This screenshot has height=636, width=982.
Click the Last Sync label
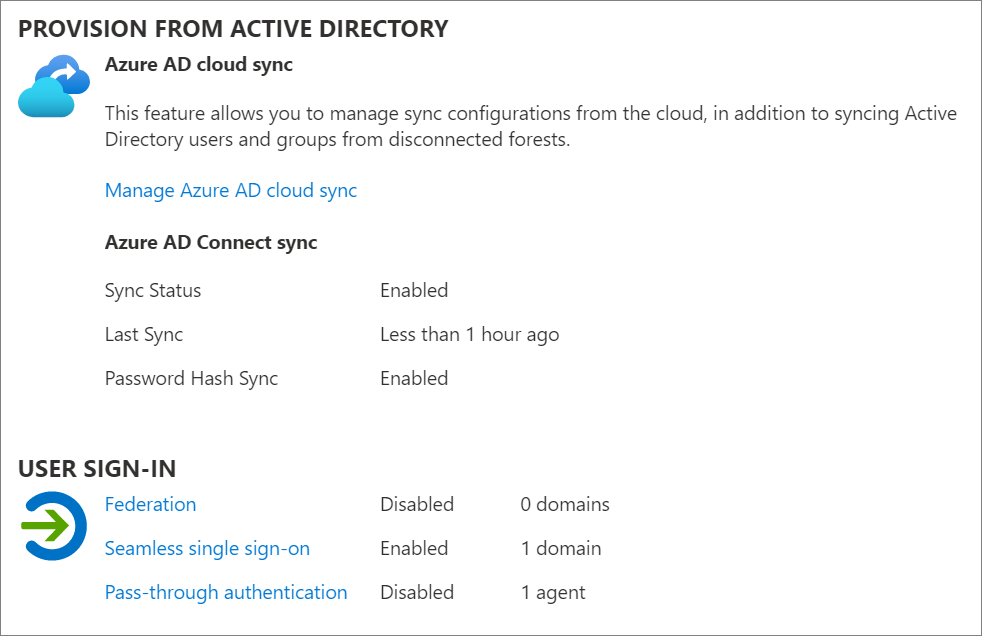144,334
